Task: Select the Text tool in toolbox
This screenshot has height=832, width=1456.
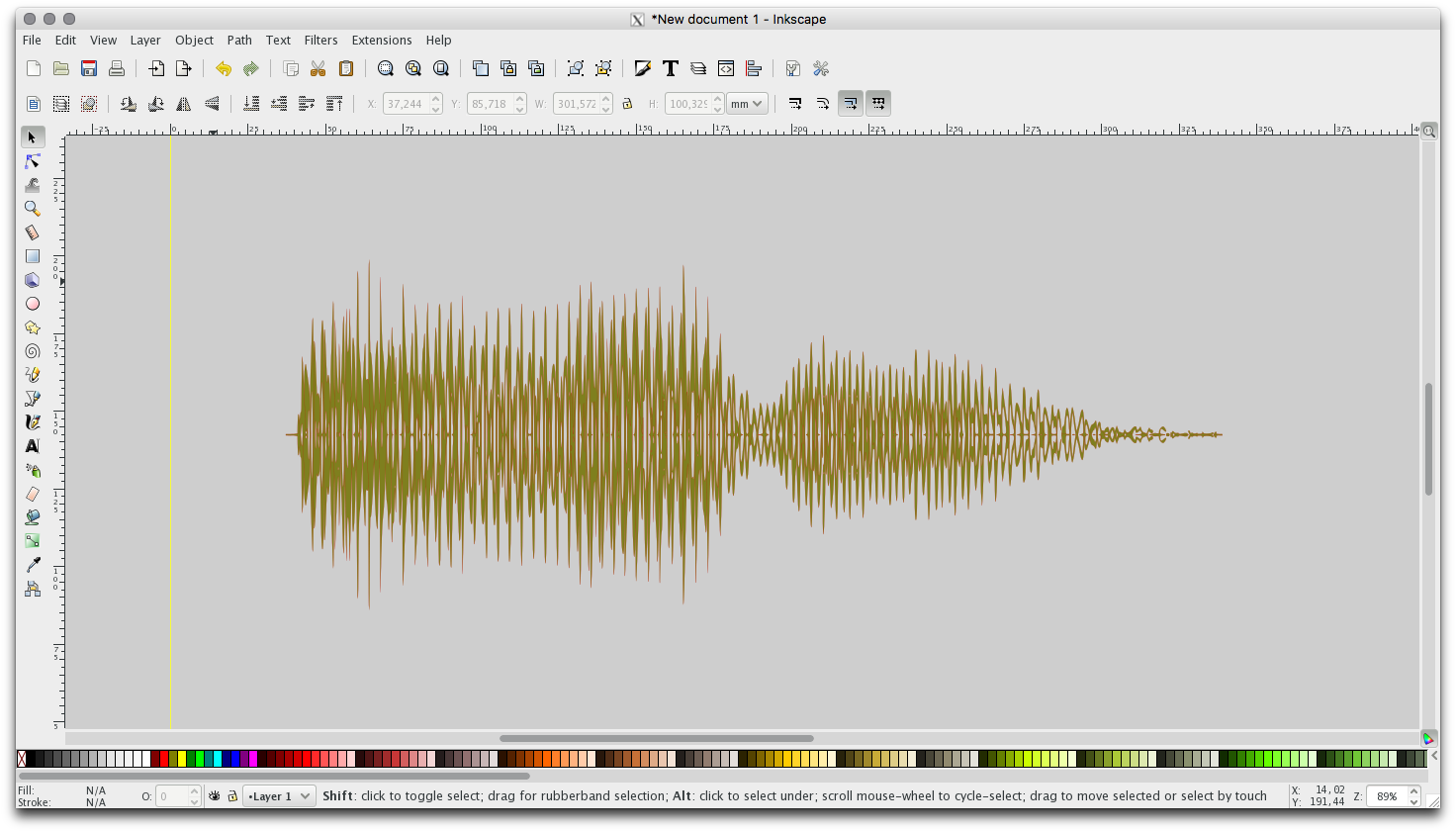Action: coord(33,446)
